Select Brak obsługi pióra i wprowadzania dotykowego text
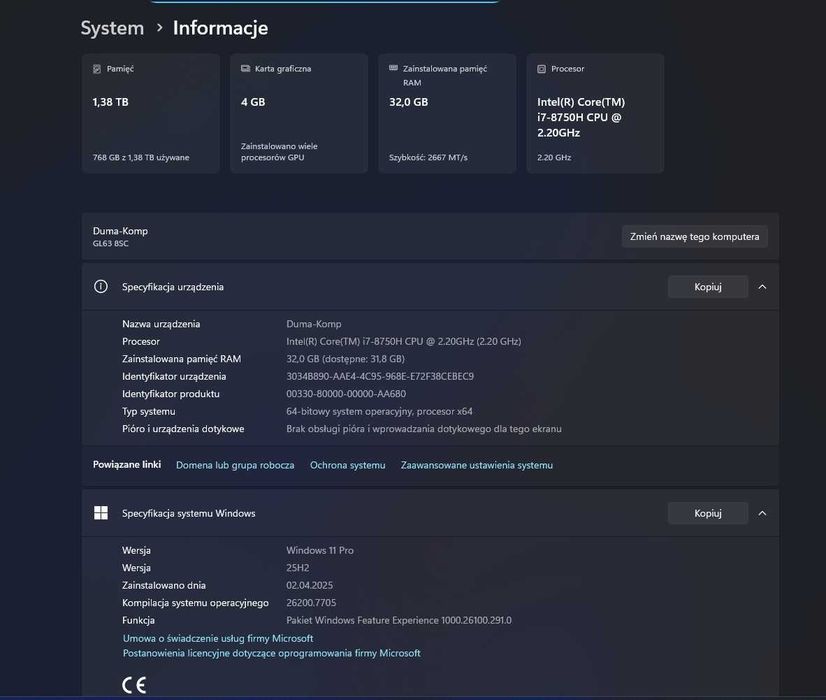 pos(424,429)
